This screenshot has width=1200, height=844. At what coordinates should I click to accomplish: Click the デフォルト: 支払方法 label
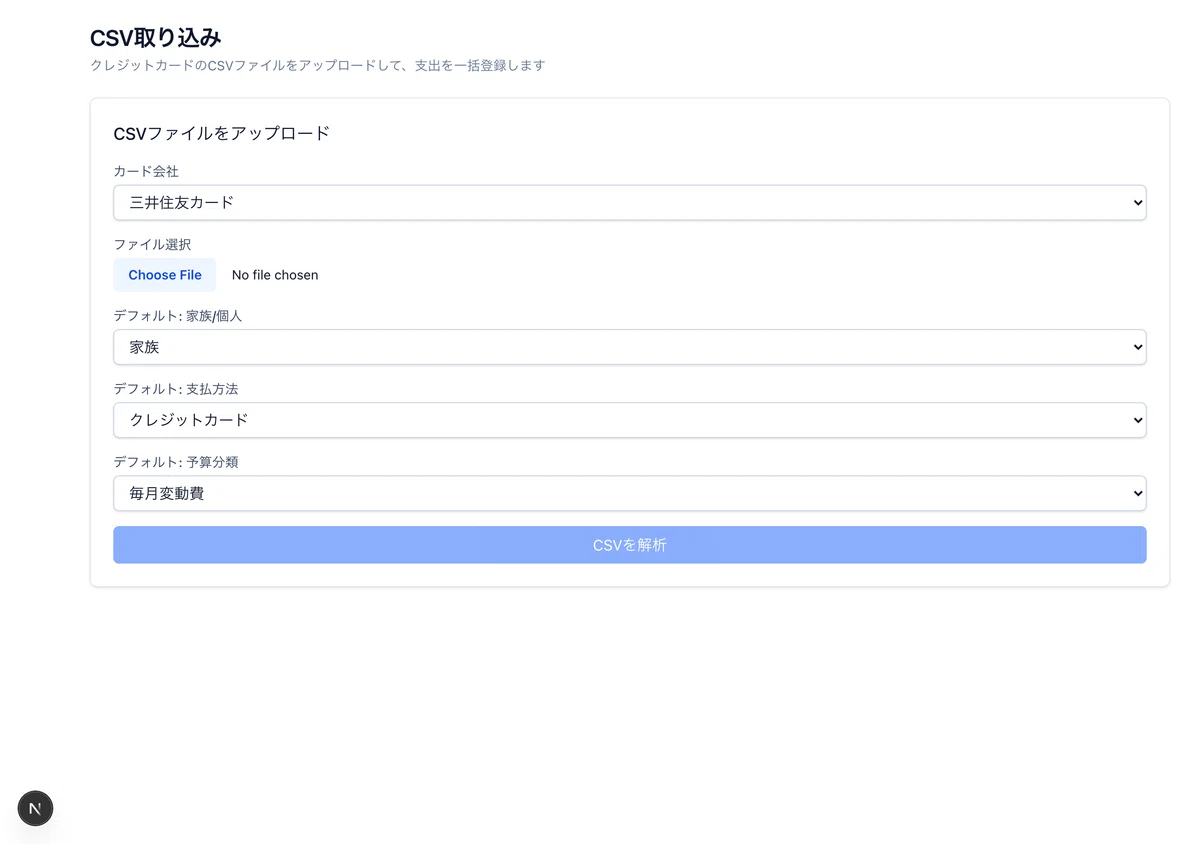176,389
